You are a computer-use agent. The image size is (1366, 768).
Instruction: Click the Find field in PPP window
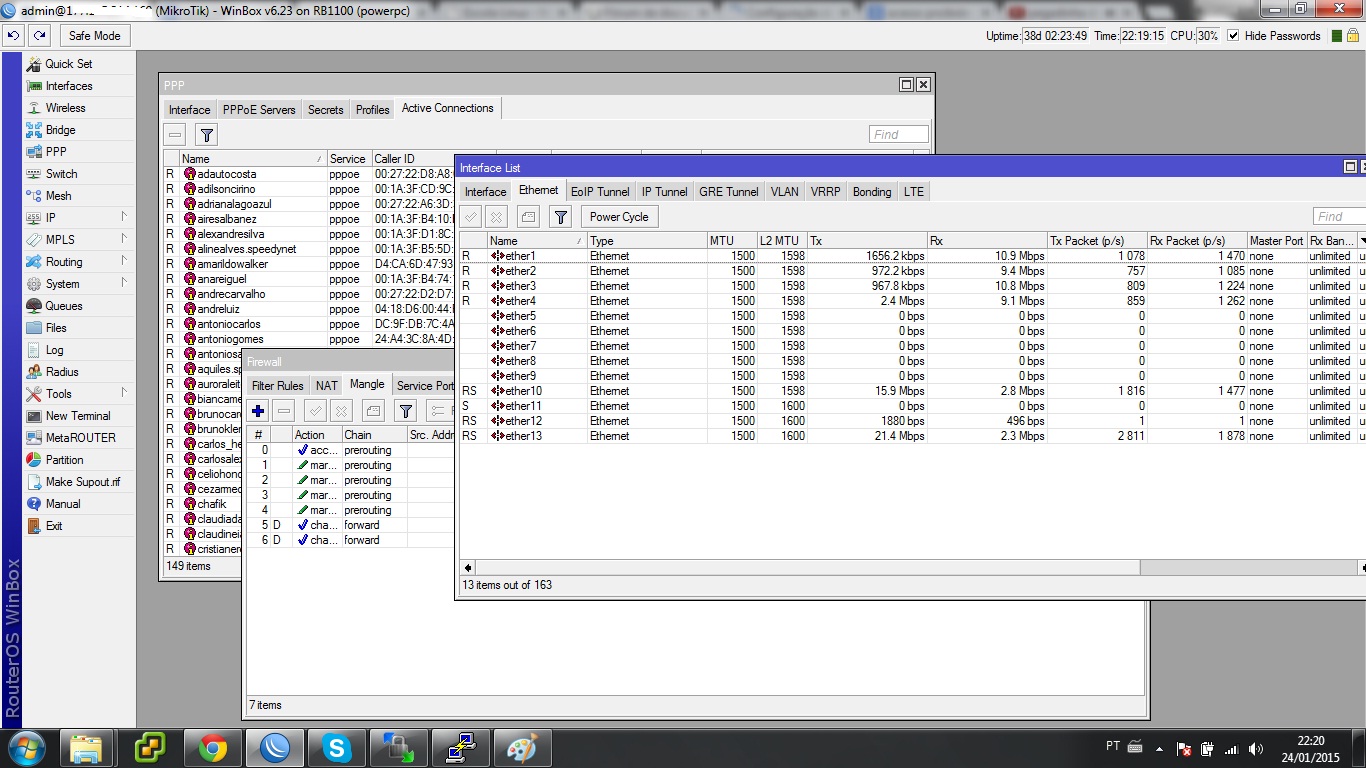[x=898, y=135]
